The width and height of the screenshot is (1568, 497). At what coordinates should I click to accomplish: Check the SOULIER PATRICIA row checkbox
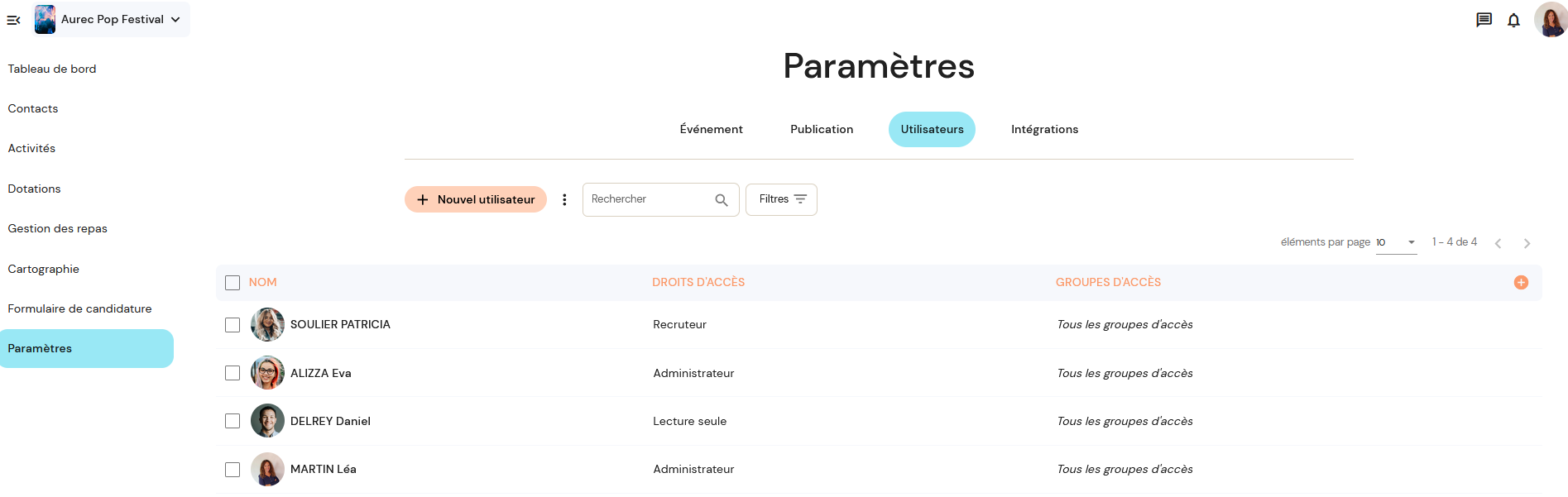[x=233, y=325]
